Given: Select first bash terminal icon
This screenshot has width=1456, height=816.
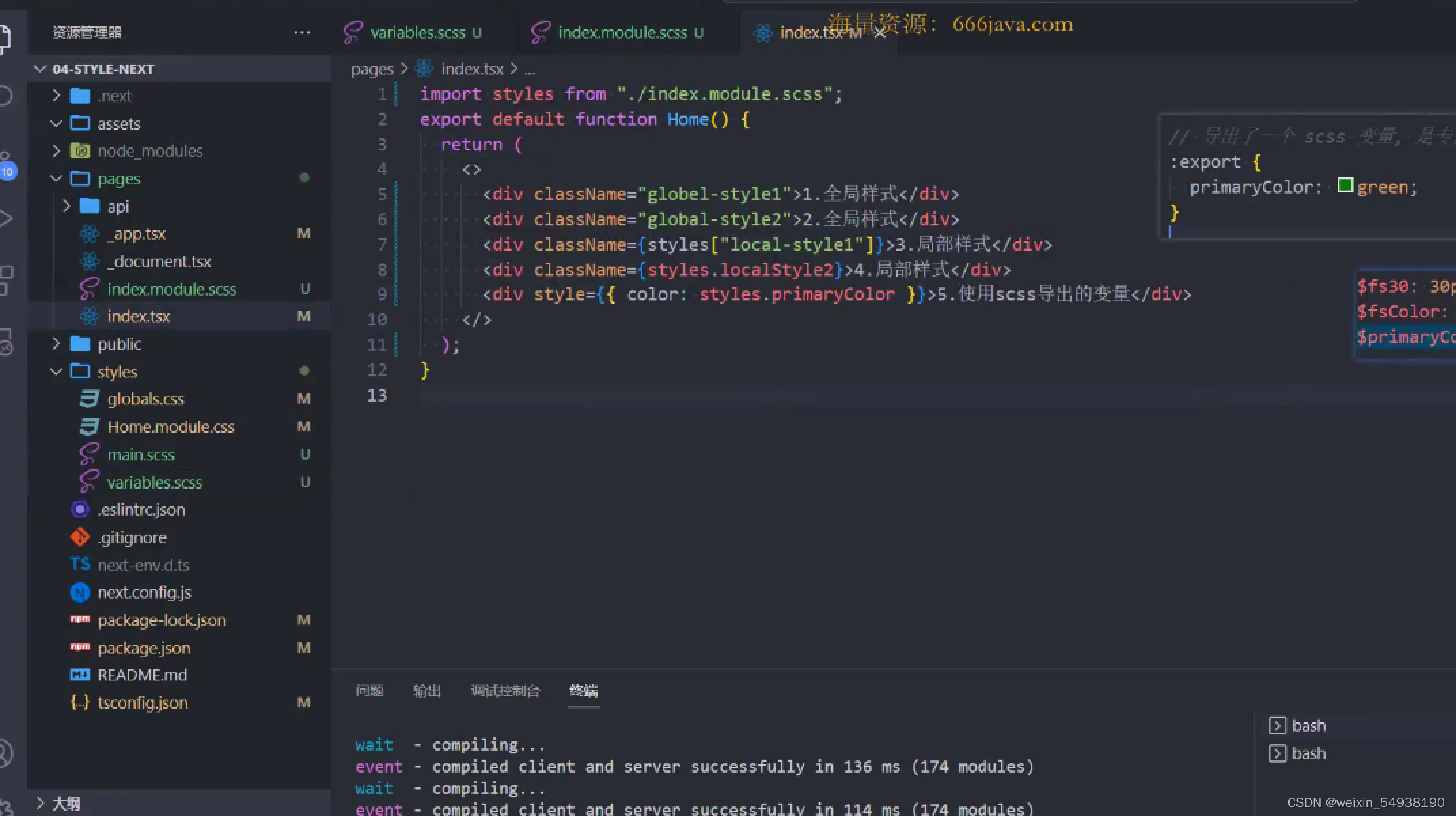Looking at the screenshot, I should coord(1277,726).
